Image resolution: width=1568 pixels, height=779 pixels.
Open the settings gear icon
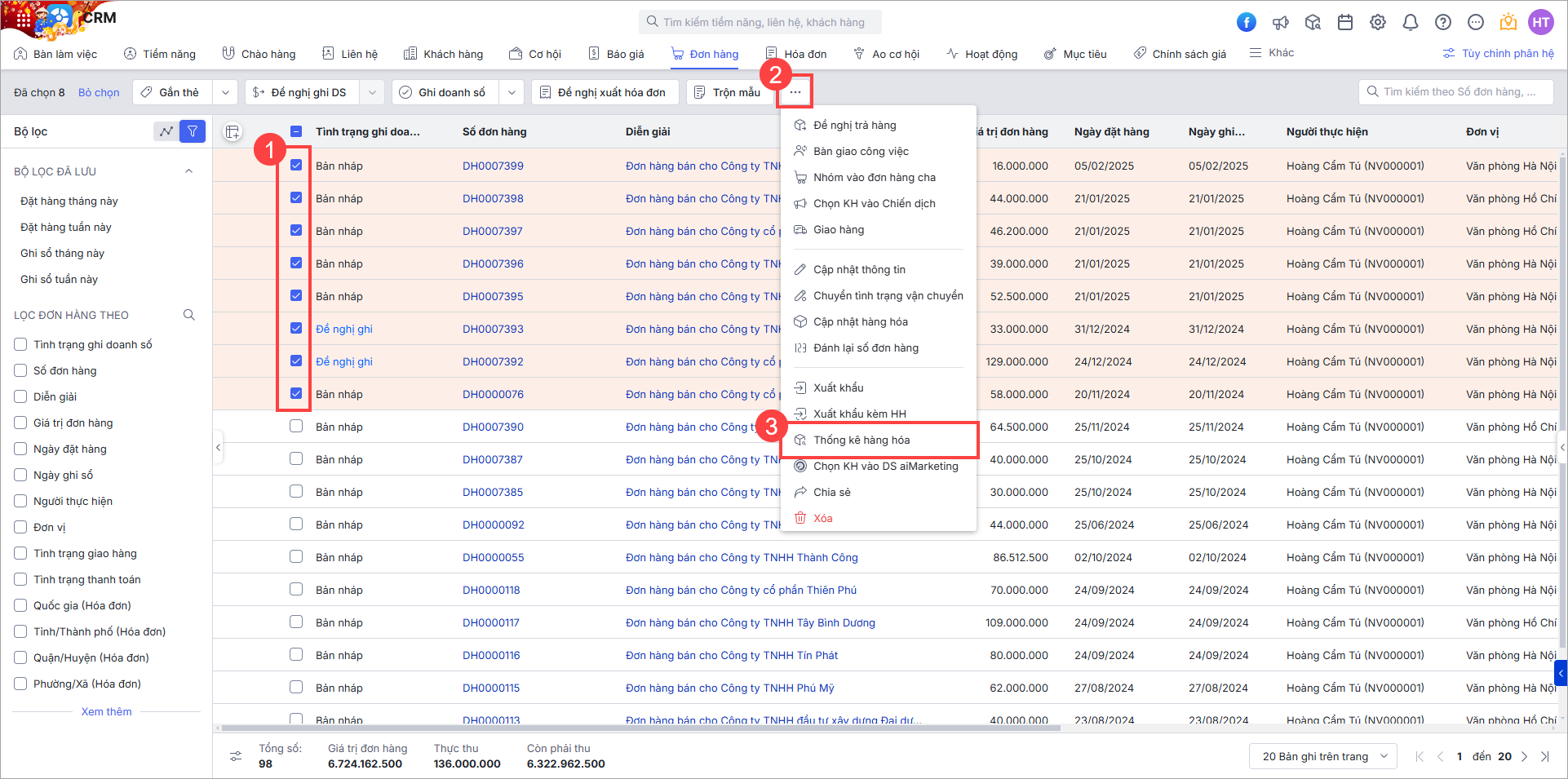1377,23
